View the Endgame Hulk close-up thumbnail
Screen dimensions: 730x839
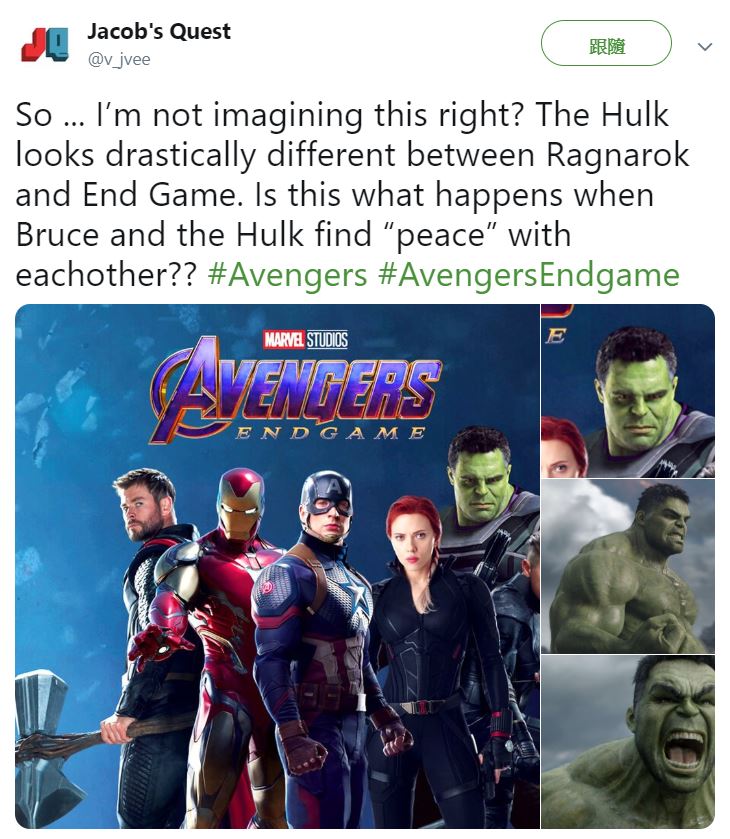point(628,391)
